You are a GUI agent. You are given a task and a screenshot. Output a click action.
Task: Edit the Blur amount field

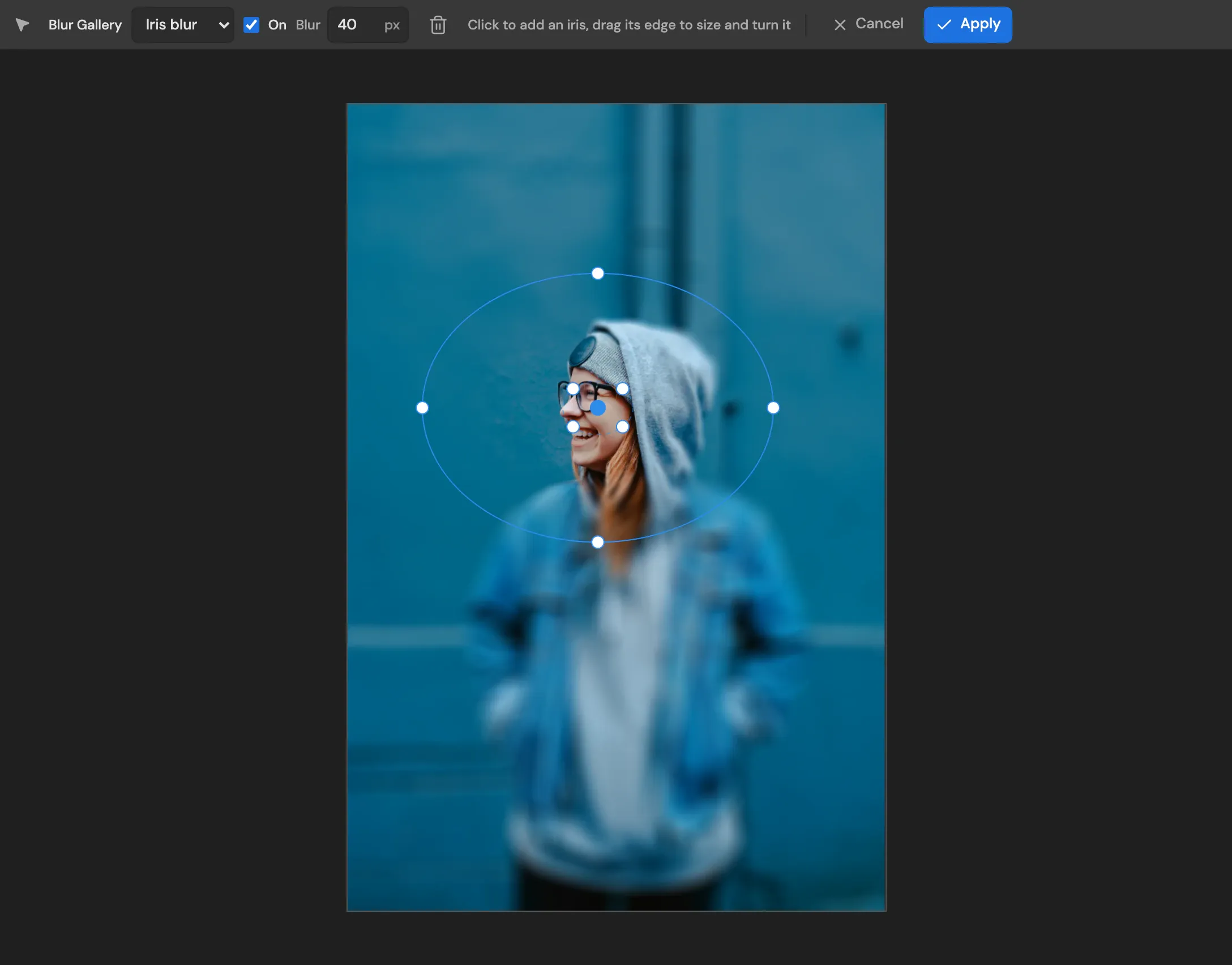tap(368, 25)
